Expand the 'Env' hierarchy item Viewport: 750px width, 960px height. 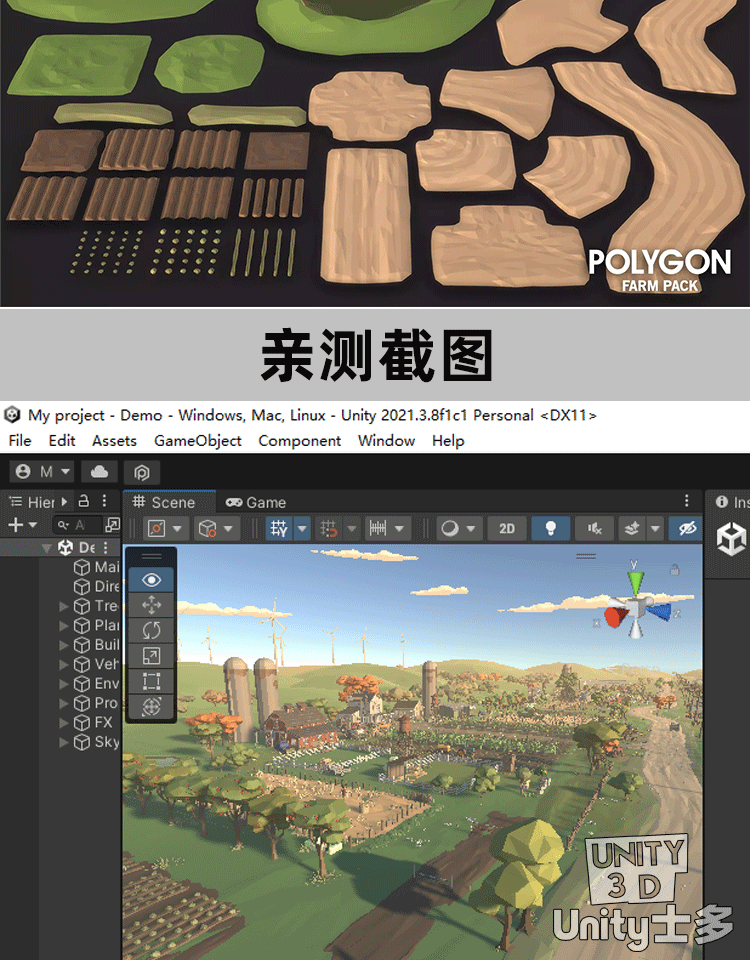pos(63,684)
